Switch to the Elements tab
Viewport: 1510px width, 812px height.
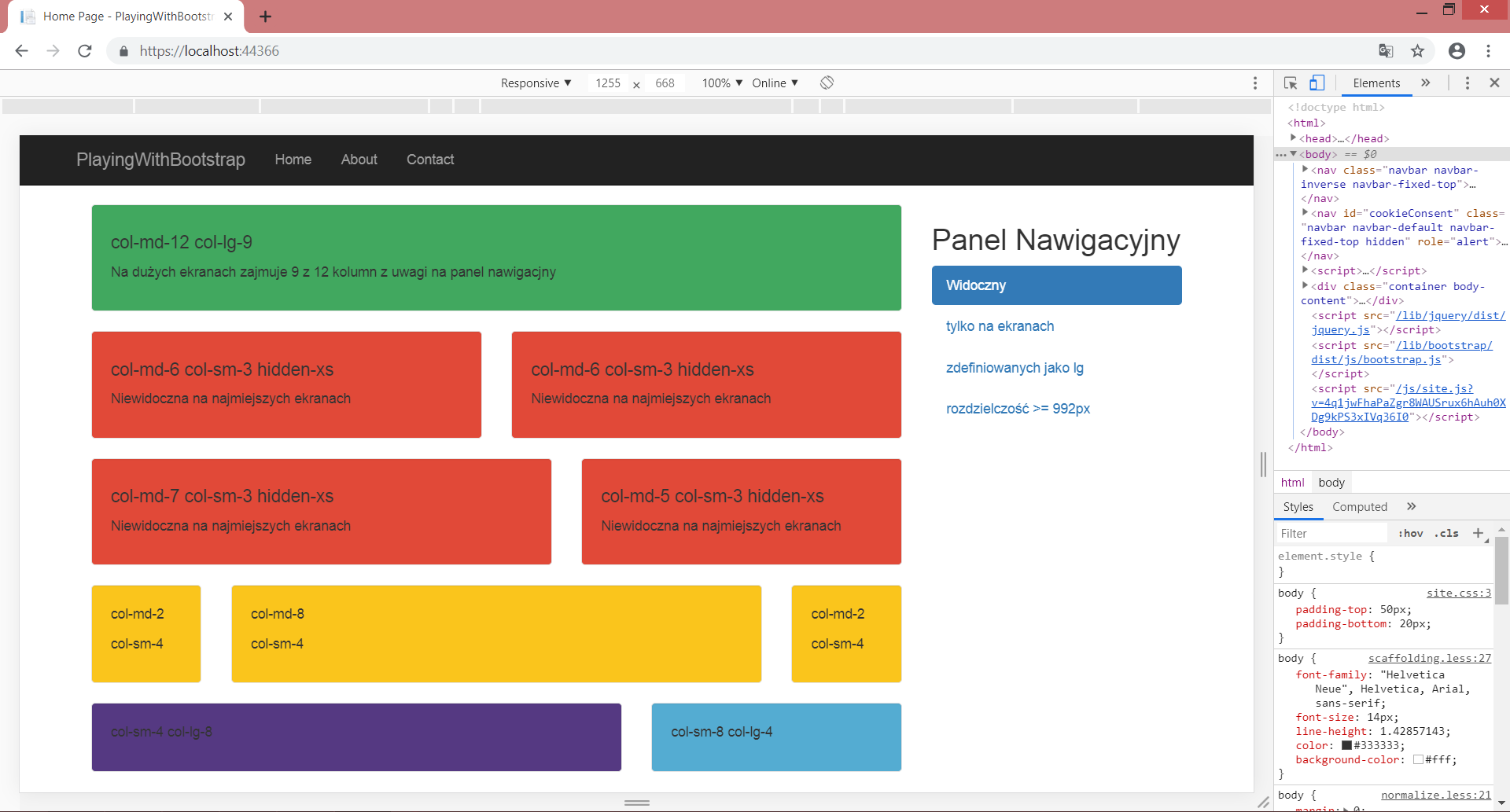1376,83
